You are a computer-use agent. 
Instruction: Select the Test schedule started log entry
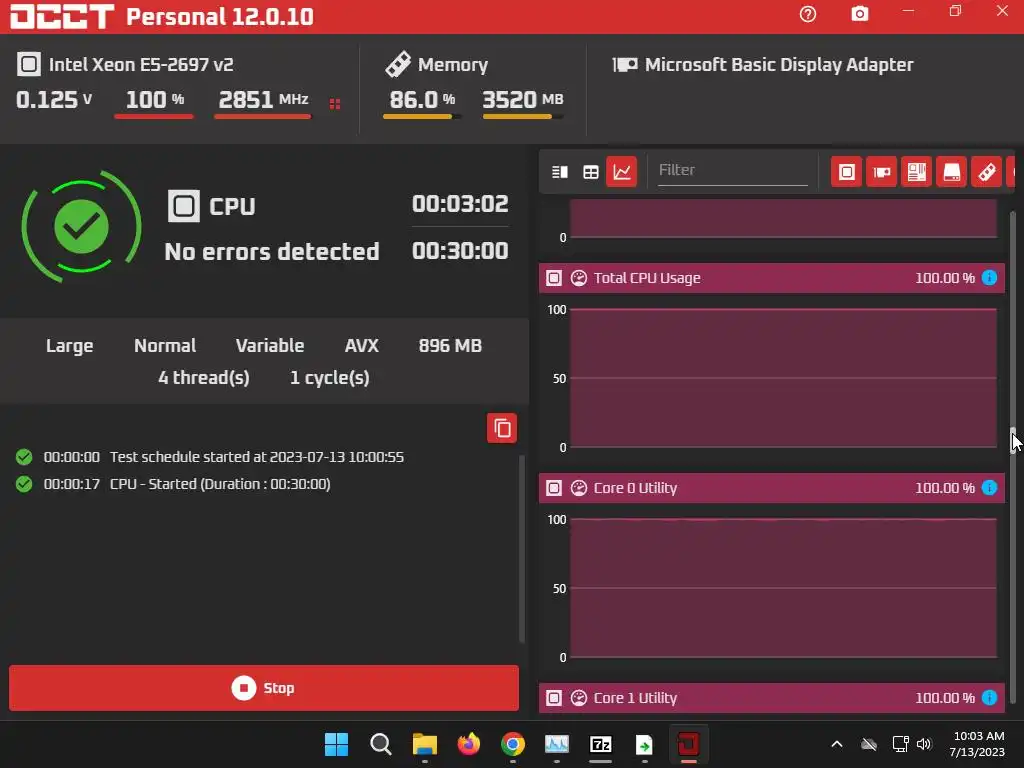tap(210, 456)
